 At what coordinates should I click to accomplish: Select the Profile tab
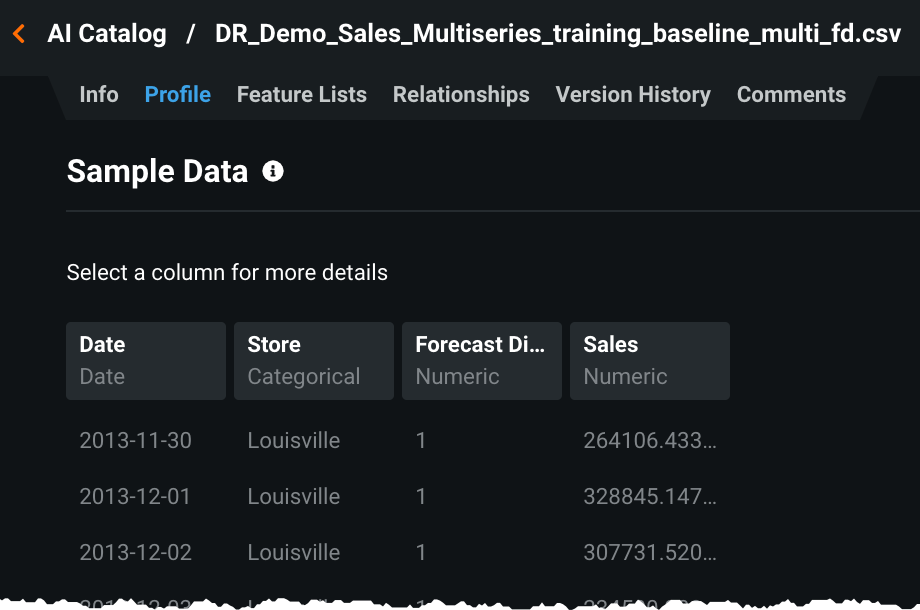point(178,95)
